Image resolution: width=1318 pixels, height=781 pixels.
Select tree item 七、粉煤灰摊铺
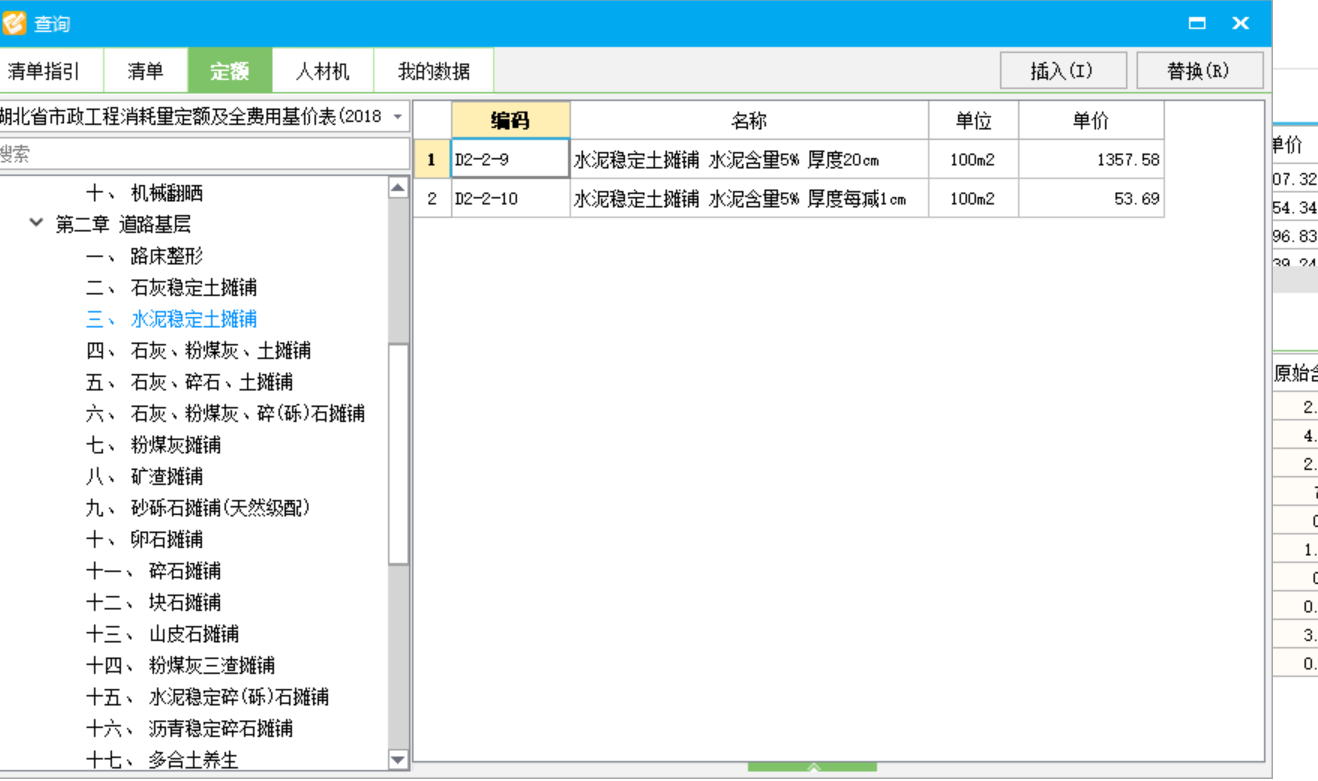point(153,445)
